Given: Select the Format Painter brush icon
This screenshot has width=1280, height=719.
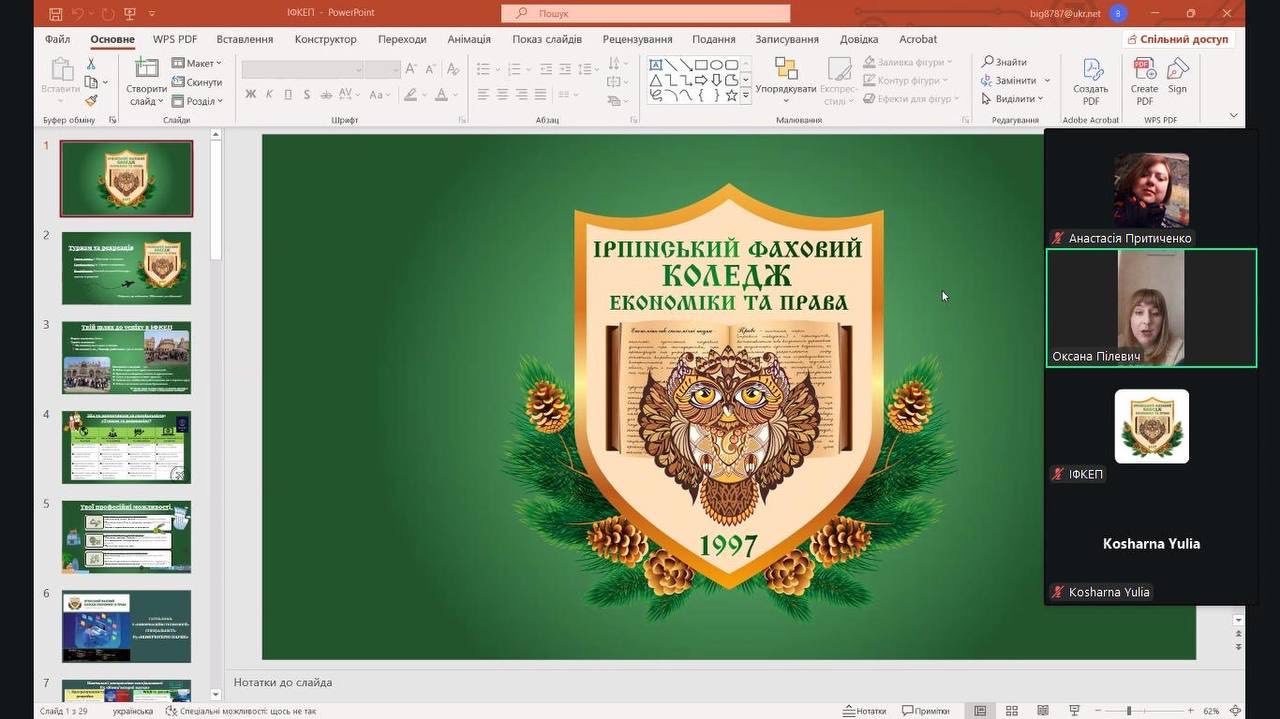Looking at the screenshot, I should [91, 101].
